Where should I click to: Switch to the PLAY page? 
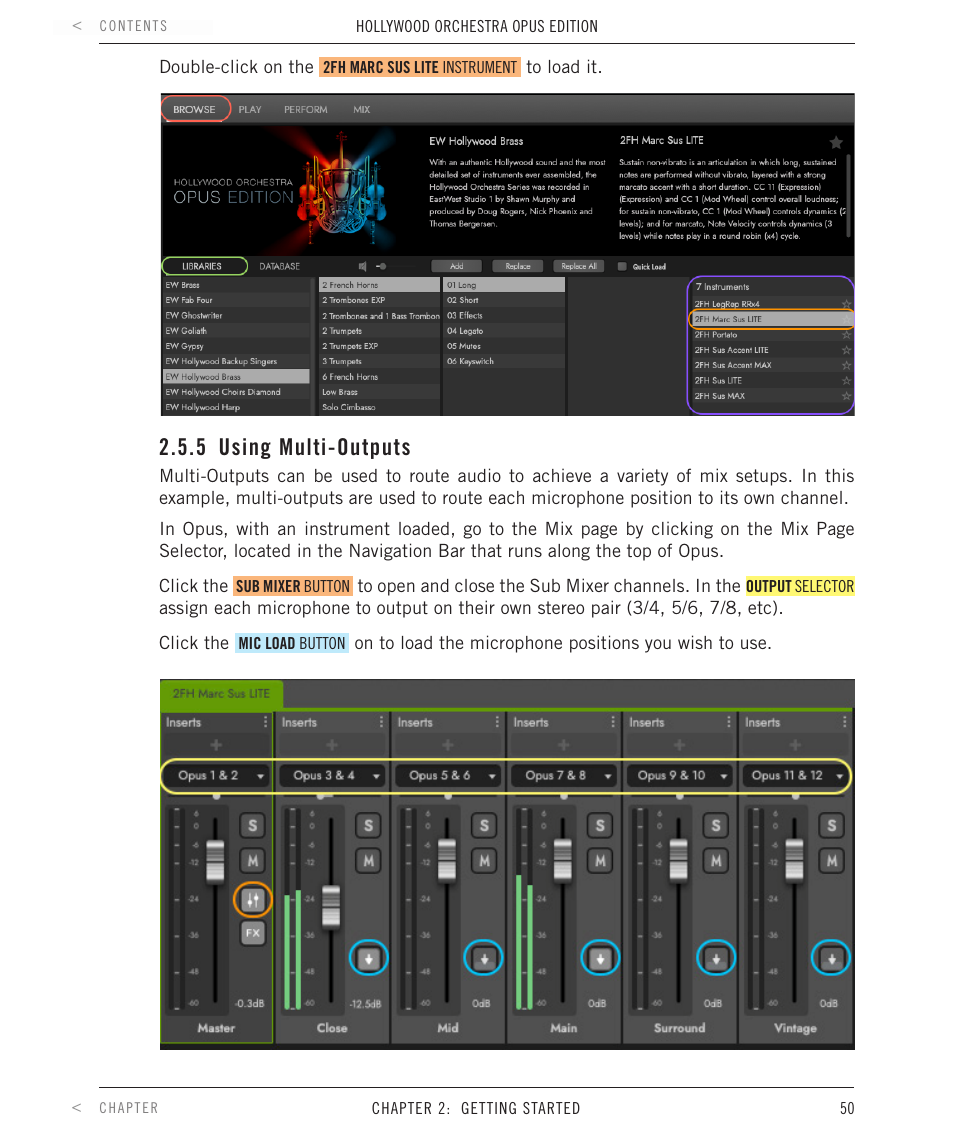[x=250, y=109]
